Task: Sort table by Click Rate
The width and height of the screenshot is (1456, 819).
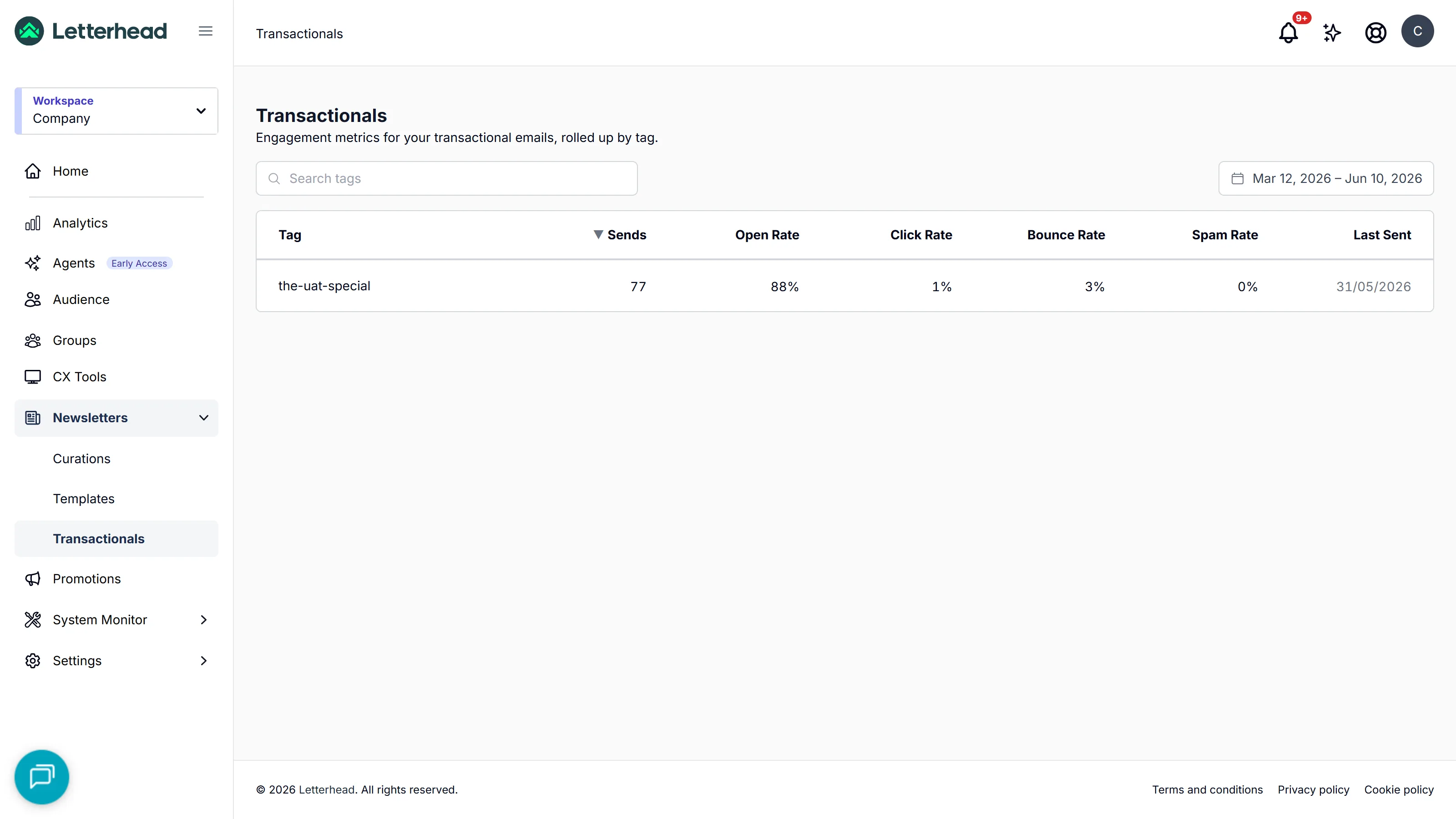Action: (921, 235)
